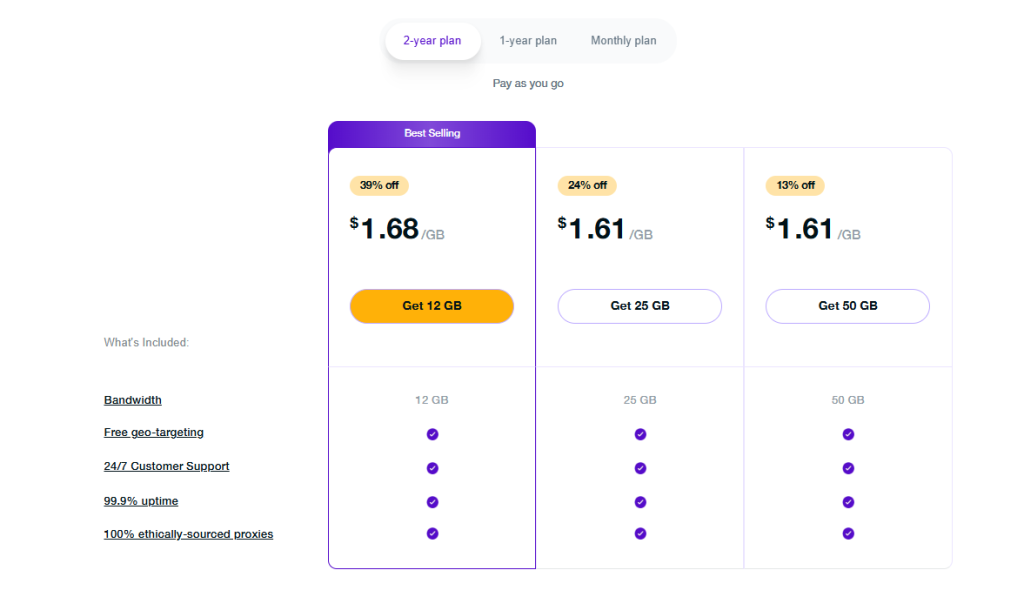Image resolution: width=1024 pixels, height=597 pixels.
Task: Select the 1-year plan tab
Action: (528, 41)
